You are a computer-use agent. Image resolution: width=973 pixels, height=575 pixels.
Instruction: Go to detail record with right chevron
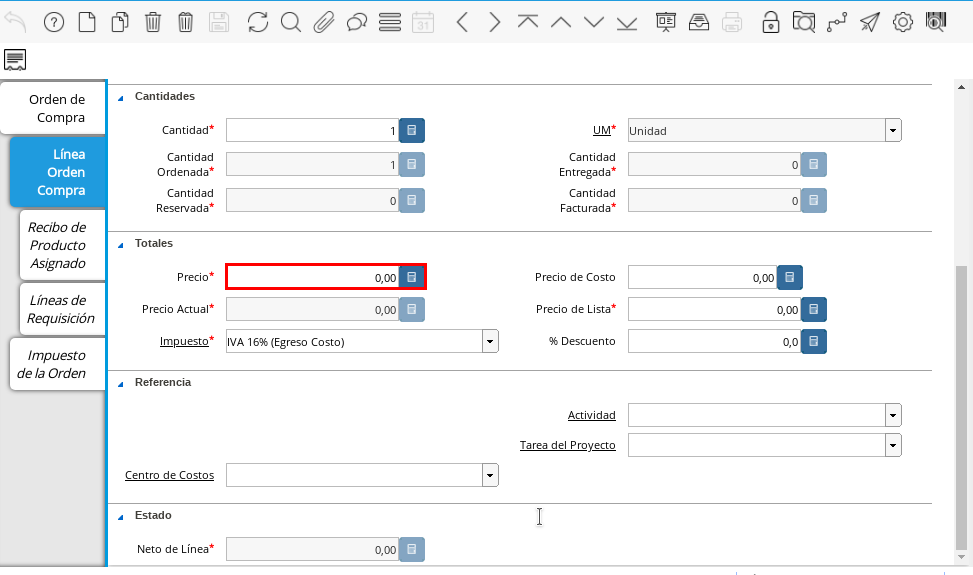click(495, 23)
